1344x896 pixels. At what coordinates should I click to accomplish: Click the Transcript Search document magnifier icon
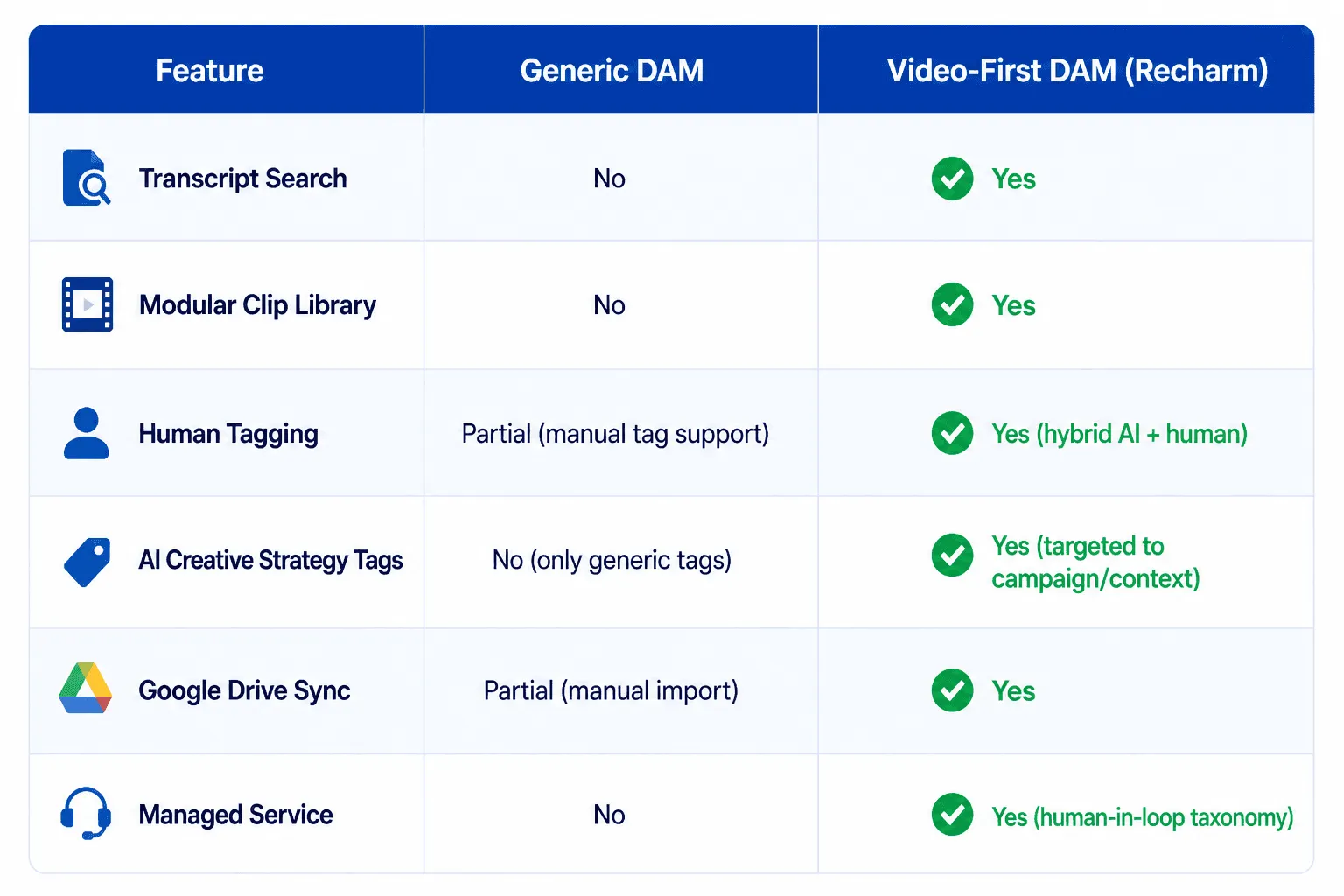click(87, 178)
